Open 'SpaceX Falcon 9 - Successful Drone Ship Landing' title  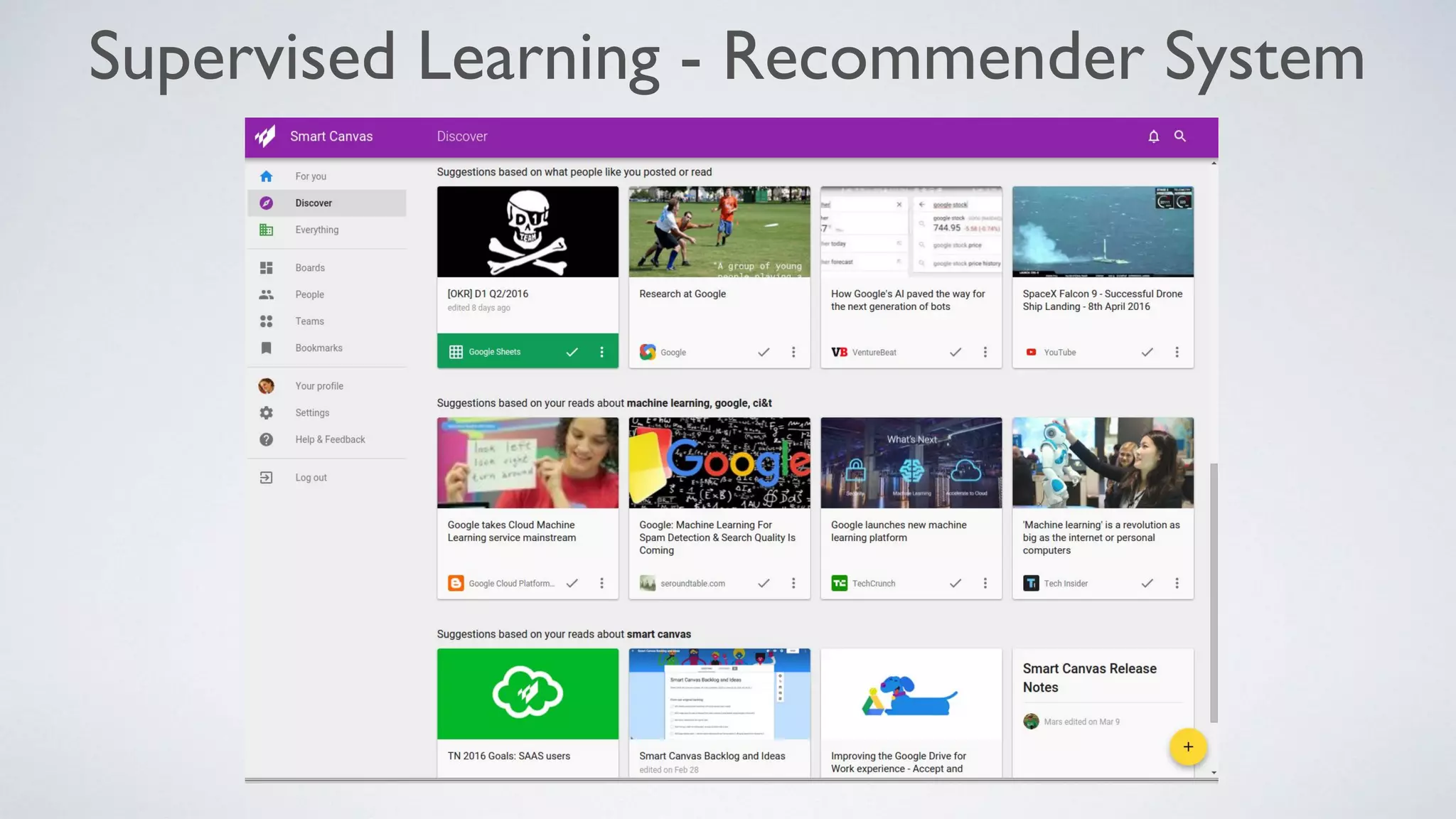coord(1103,300)
